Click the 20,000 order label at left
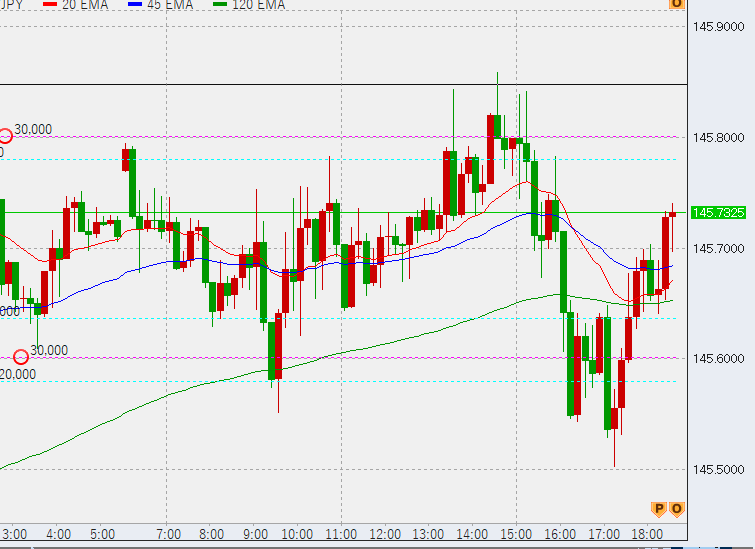The width and height of the screenshot is (755, 549). coord(18,374)
